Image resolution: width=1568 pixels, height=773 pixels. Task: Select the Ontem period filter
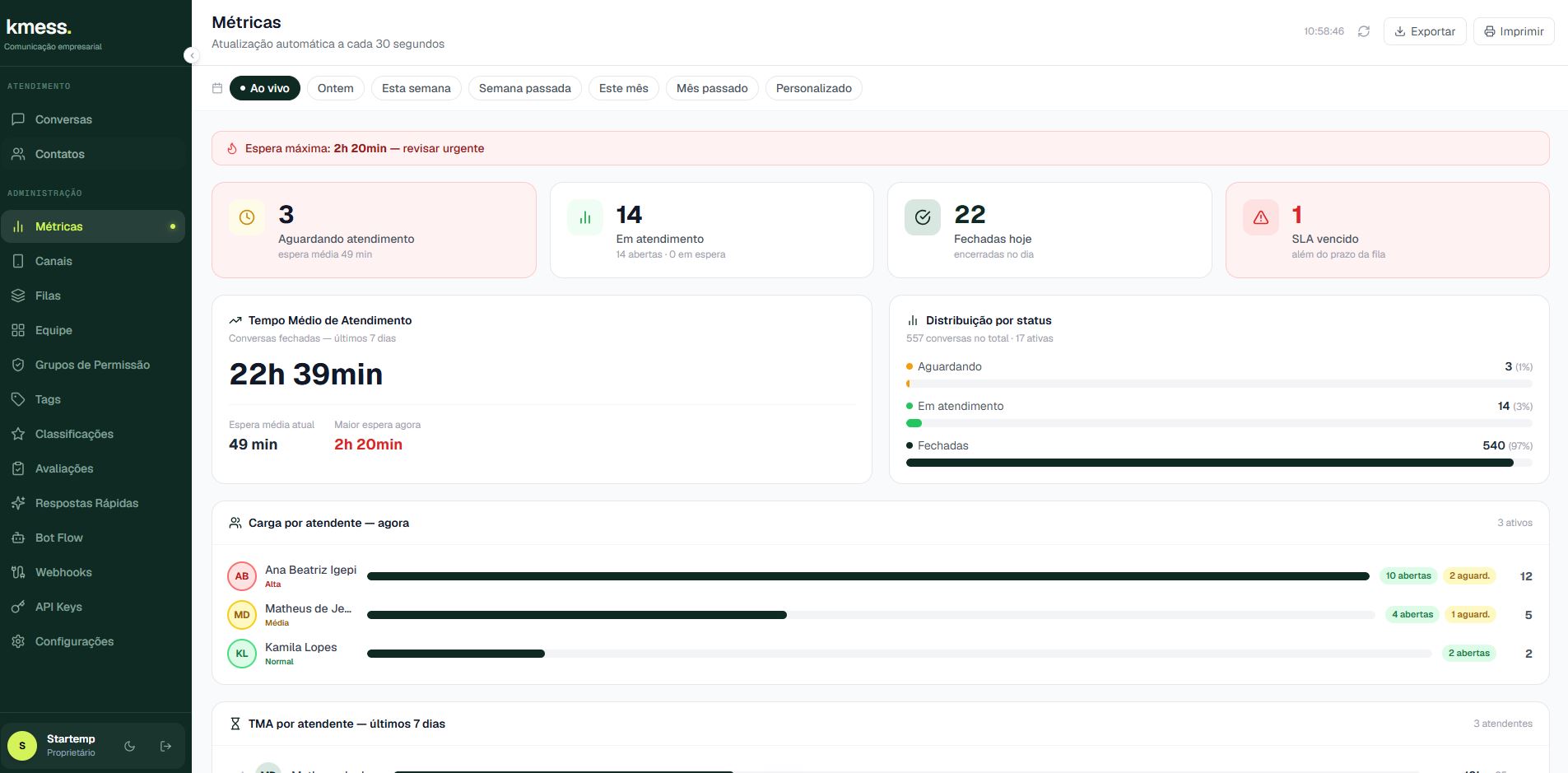[x=336, y=88]
